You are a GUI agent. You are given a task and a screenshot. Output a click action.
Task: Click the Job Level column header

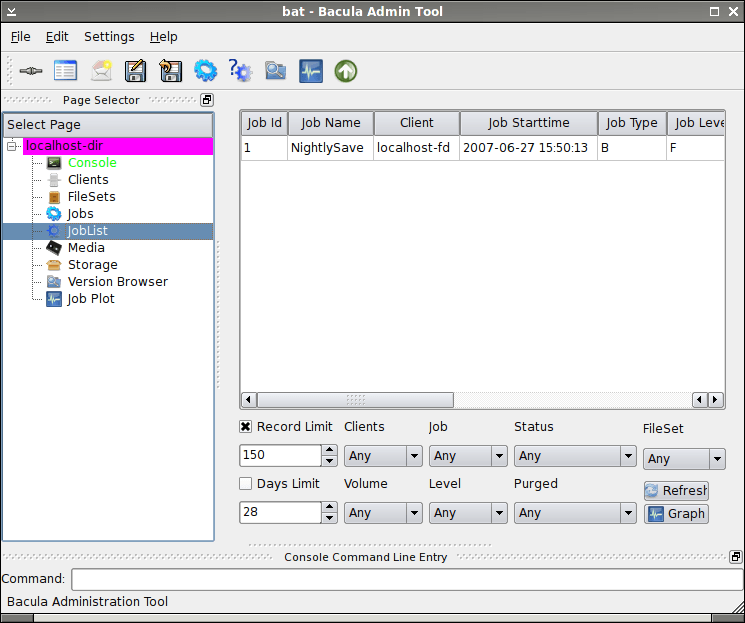point(696,123)
